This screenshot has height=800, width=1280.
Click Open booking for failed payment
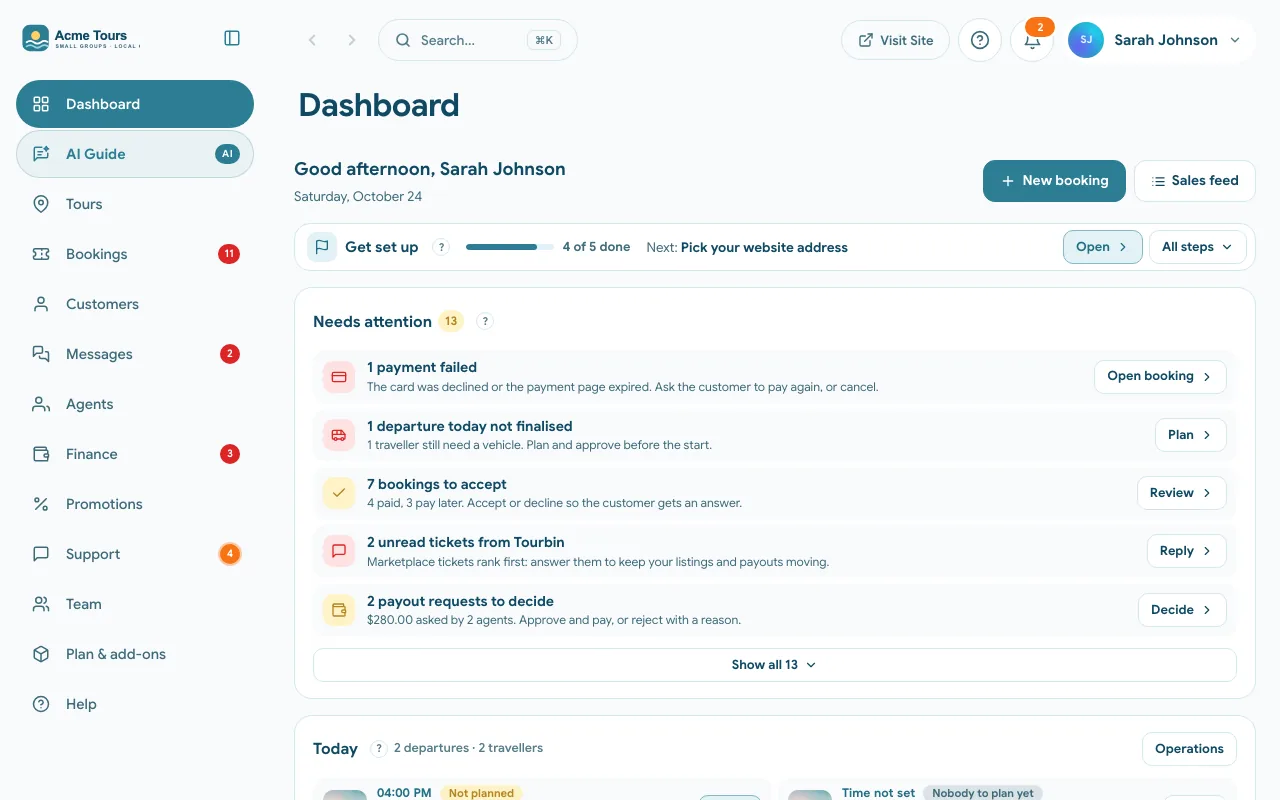[1160, 377]
